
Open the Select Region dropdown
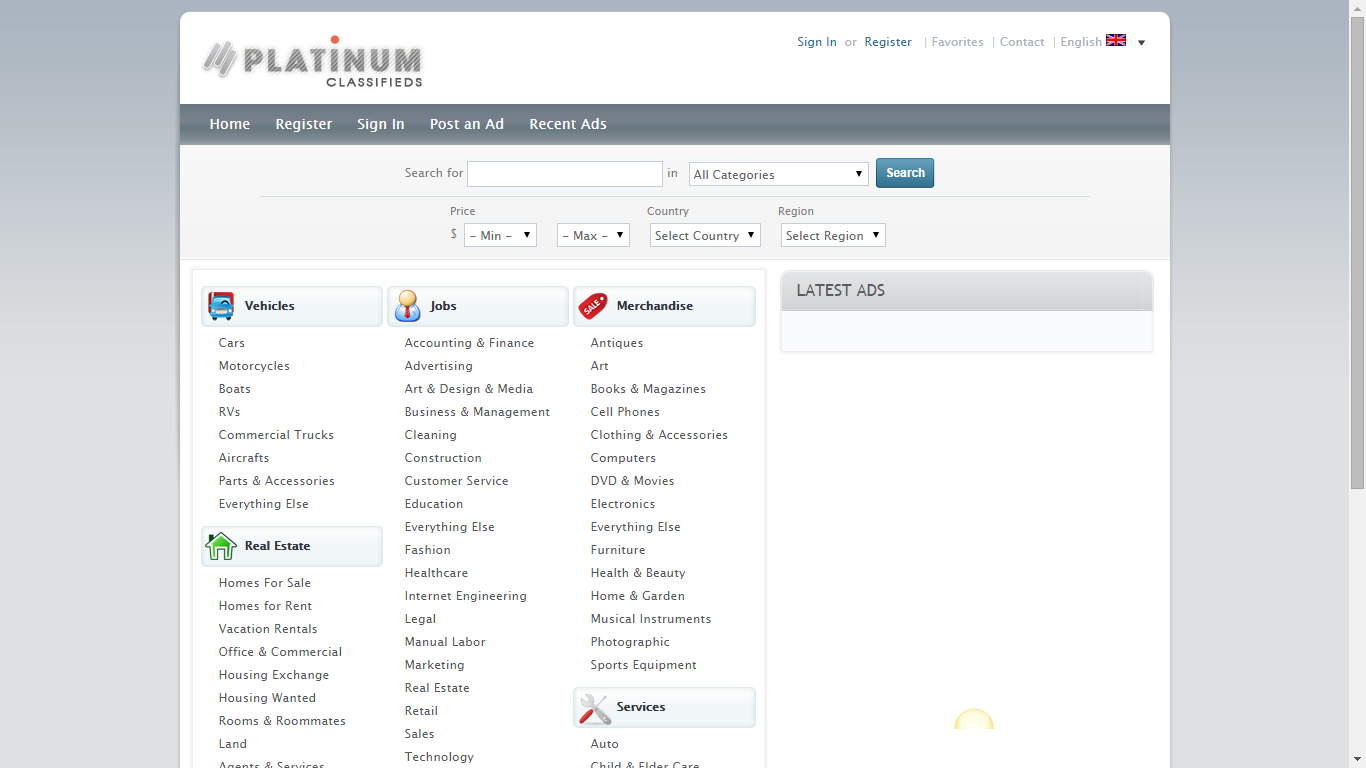pyautogui.click(x=832, y=236)
